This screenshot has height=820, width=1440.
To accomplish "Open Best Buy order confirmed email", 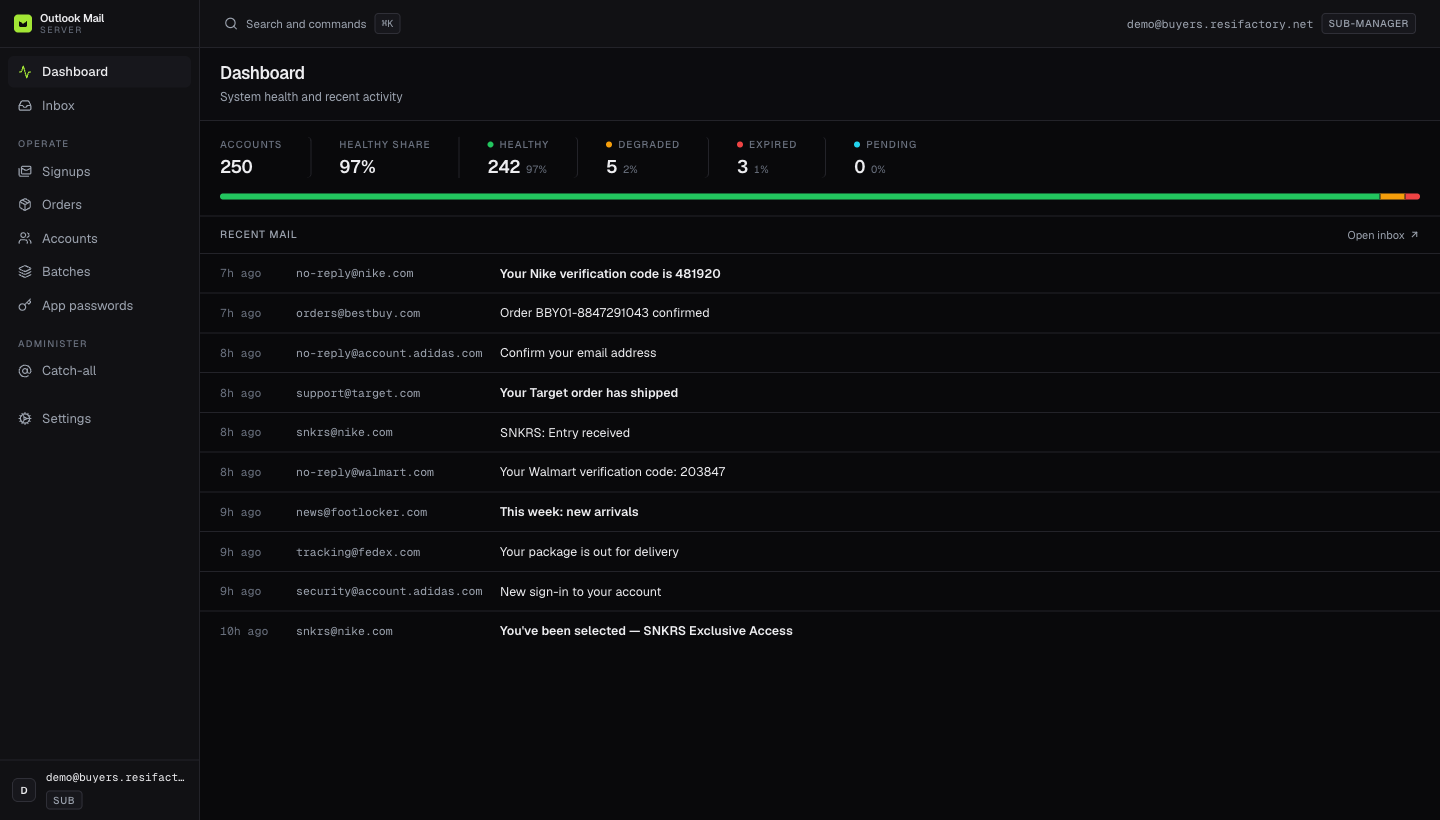I will point(820,313).
